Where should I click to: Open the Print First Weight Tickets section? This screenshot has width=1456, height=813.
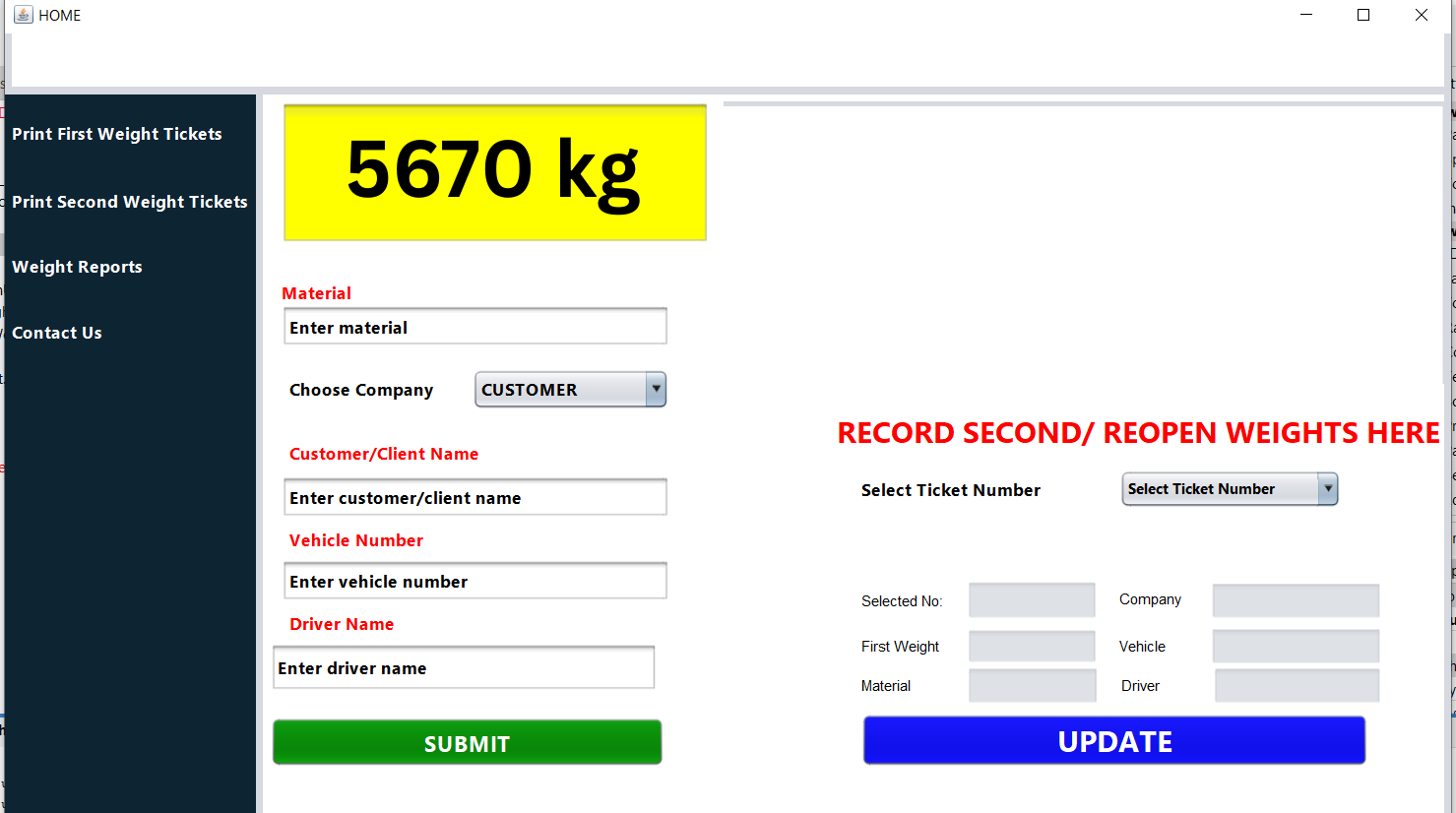pos(116,134)
